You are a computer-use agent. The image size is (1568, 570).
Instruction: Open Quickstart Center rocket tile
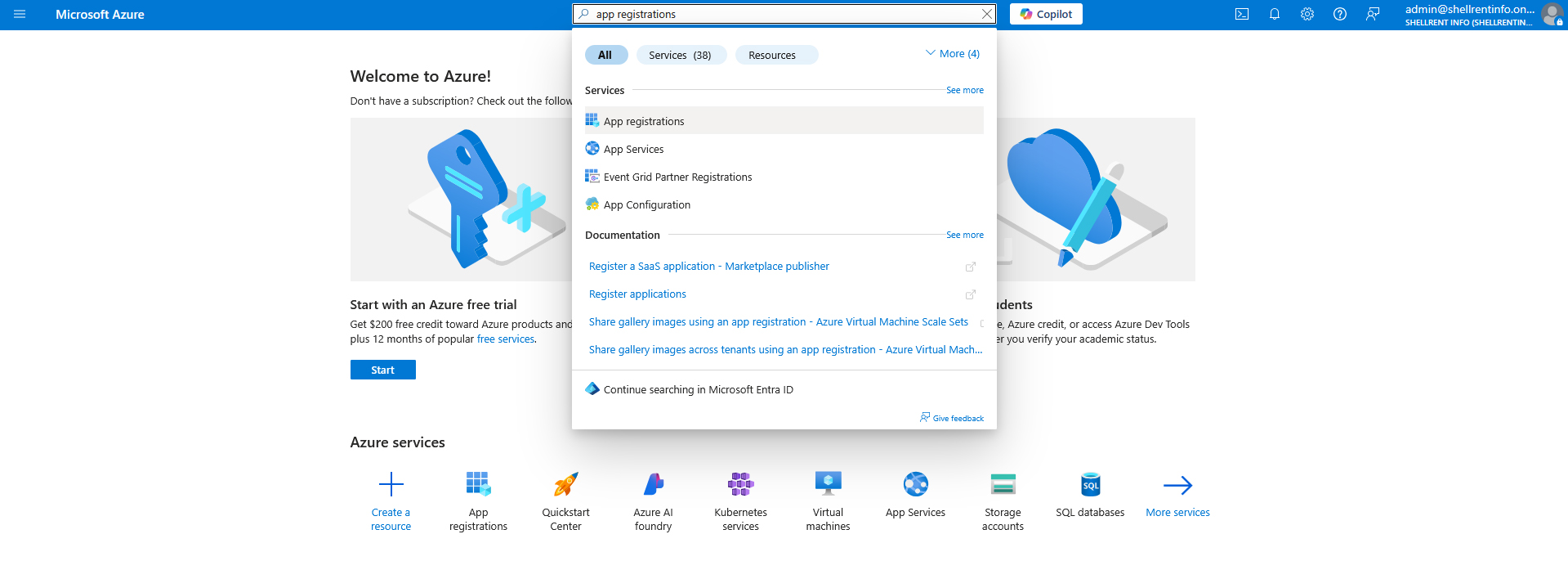tap(565, 501)
